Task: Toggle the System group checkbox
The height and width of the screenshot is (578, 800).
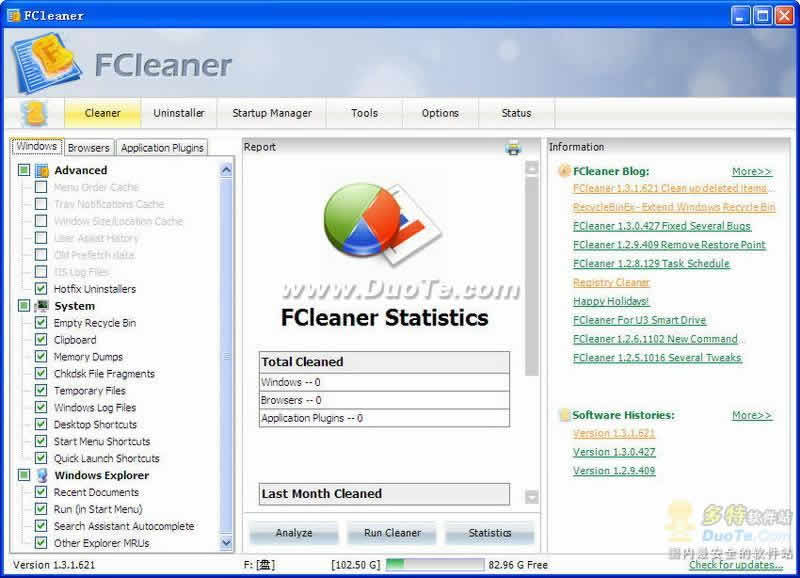Action: tap(24, 306)
